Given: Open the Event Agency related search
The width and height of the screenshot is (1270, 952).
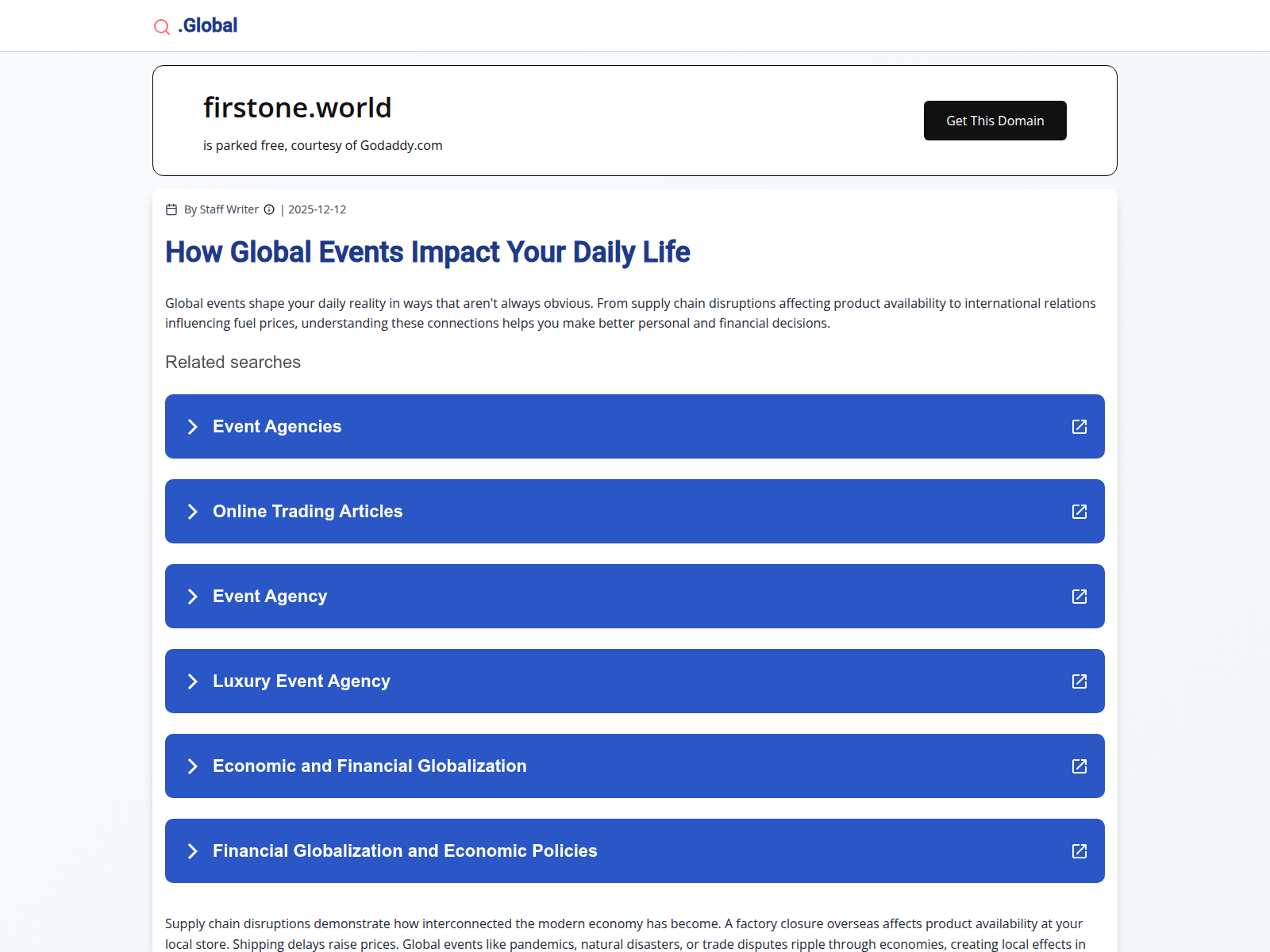Looking at the screenshot, I should pyautogui.click(x=635, y=596).
